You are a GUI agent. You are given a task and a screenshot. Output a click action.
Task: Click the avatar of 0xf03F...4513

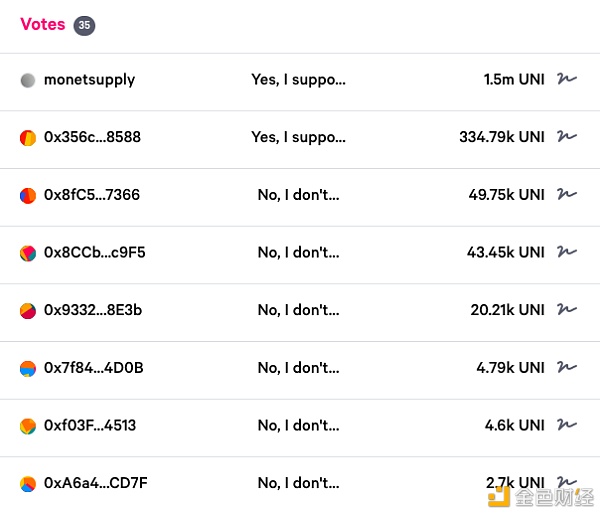pos(28,426)
